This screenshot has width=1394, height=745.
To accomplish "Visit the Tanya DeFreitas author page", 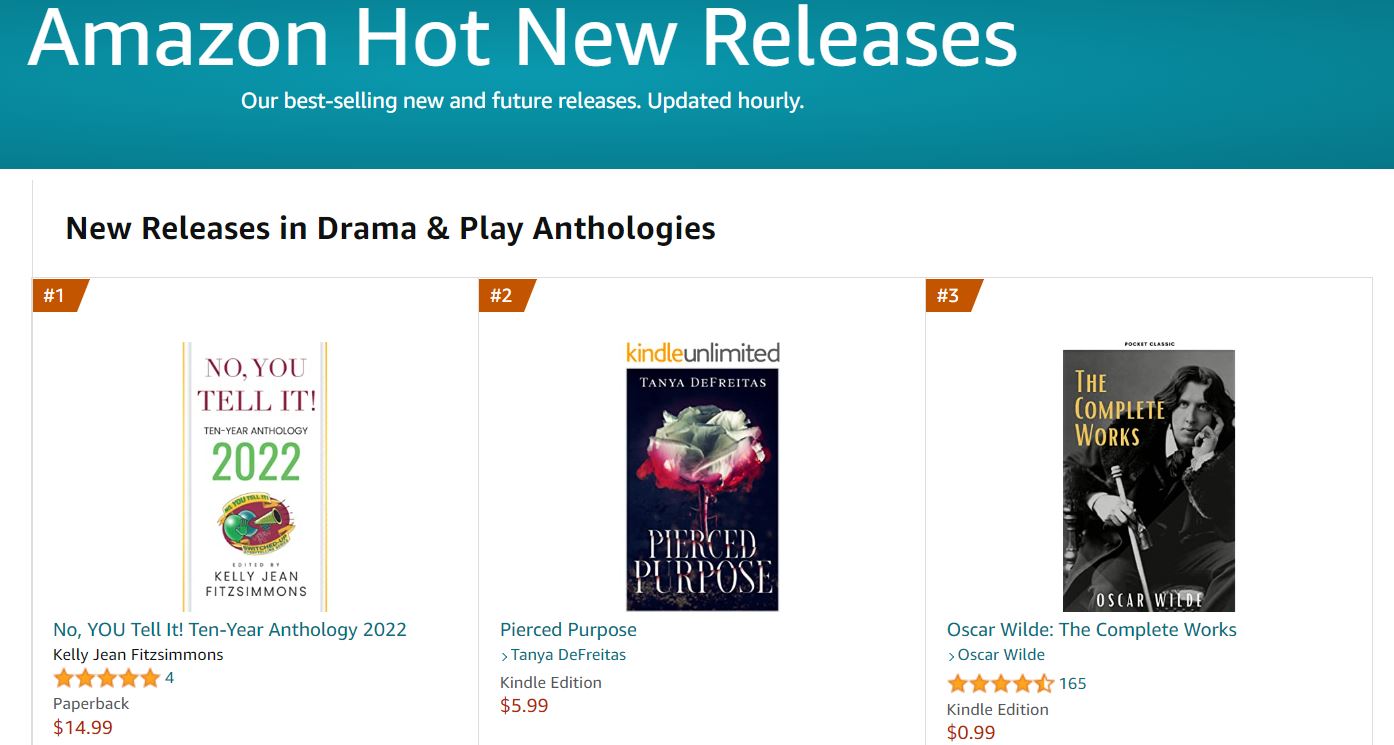I will (563, 655).
